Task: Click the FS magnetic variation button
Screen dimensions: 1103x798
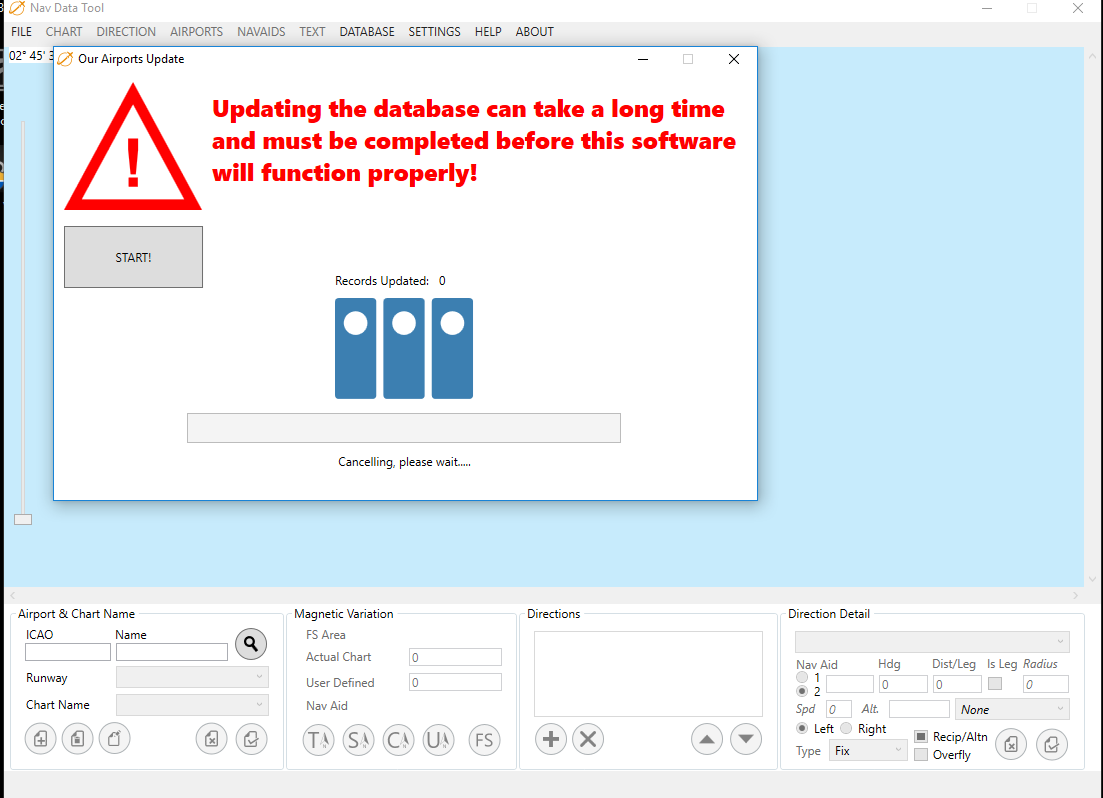Action: point(484,740)
